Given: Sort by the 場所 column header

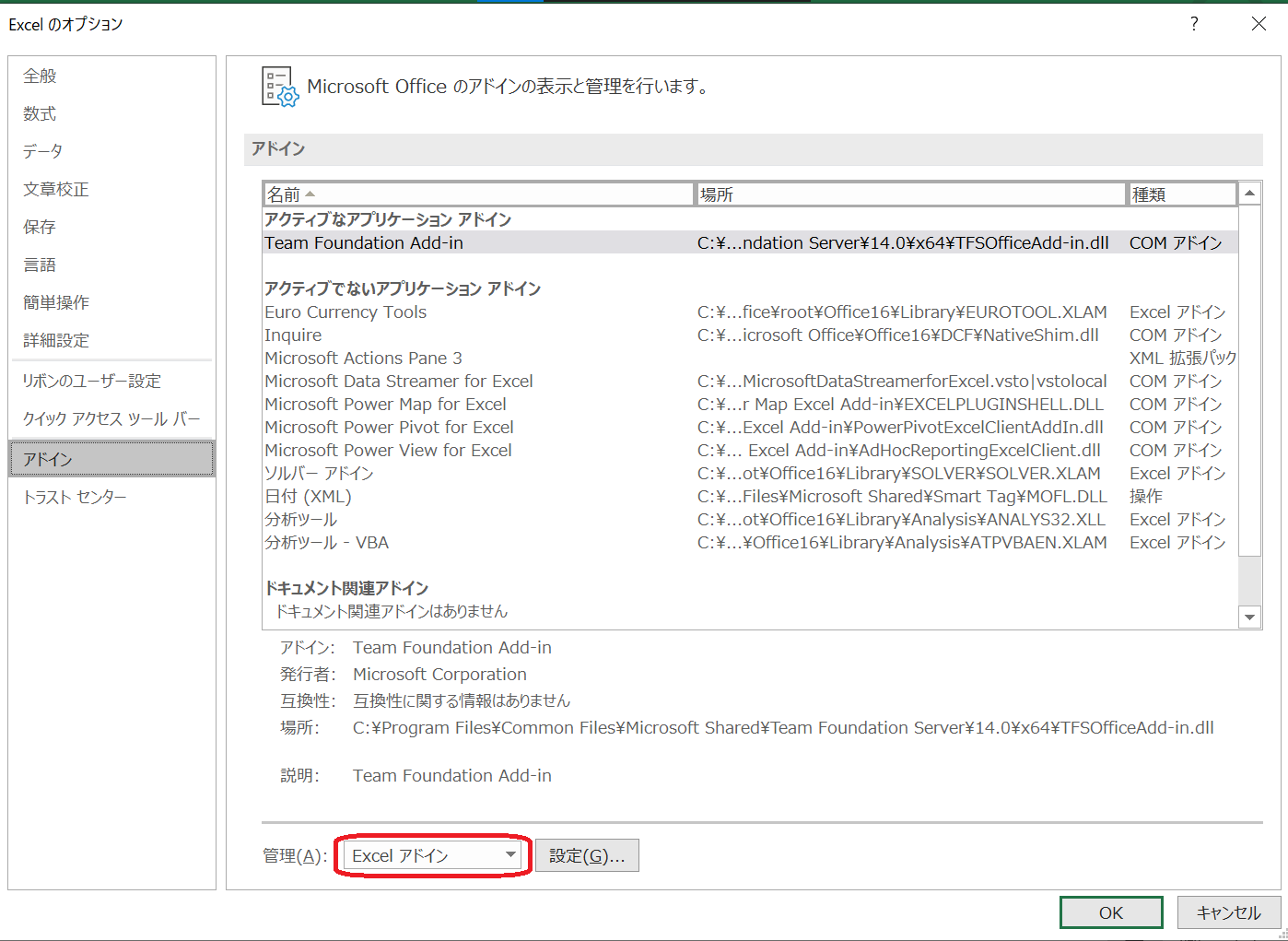Looking at the screenshot, I should coord(910,194).
